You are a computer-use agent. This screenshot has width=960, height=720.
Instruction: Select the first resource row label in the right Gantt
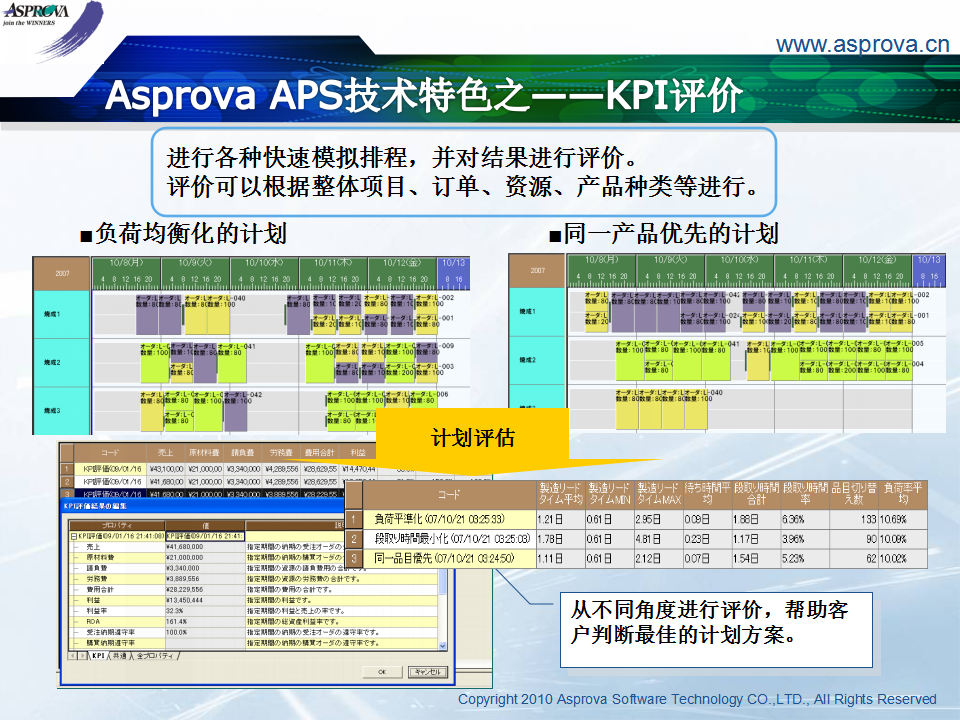(537, 311)
